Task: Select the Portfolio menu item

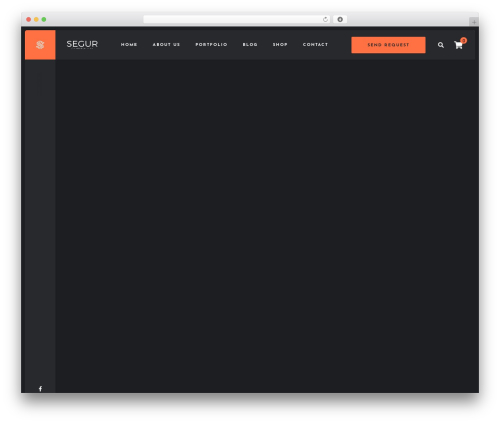Action: click(211, 44)
